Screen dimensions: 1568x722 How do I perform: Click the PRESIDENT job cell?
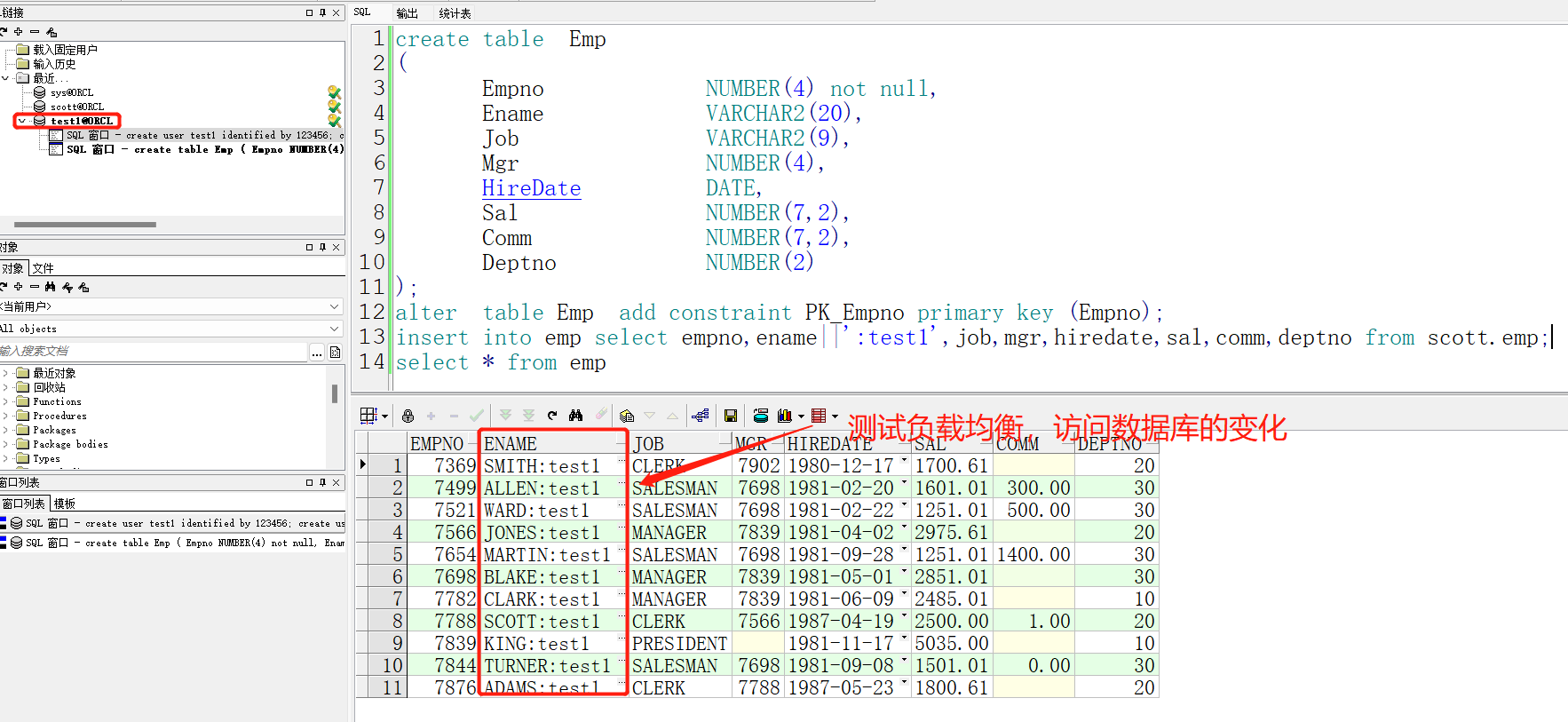point(680,643)
